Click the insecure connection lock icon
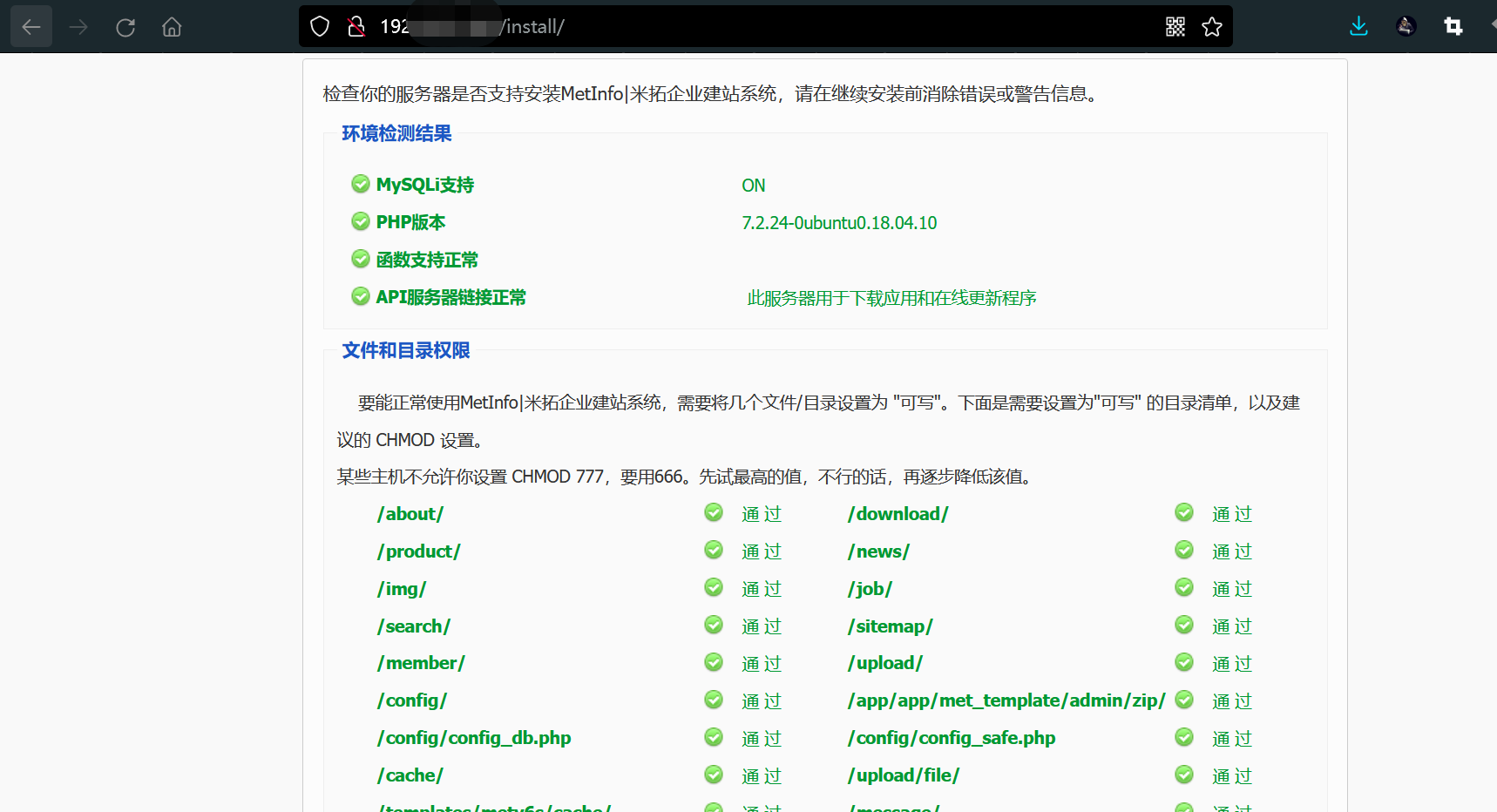1497x812 pixels. [x=356, y=27]
